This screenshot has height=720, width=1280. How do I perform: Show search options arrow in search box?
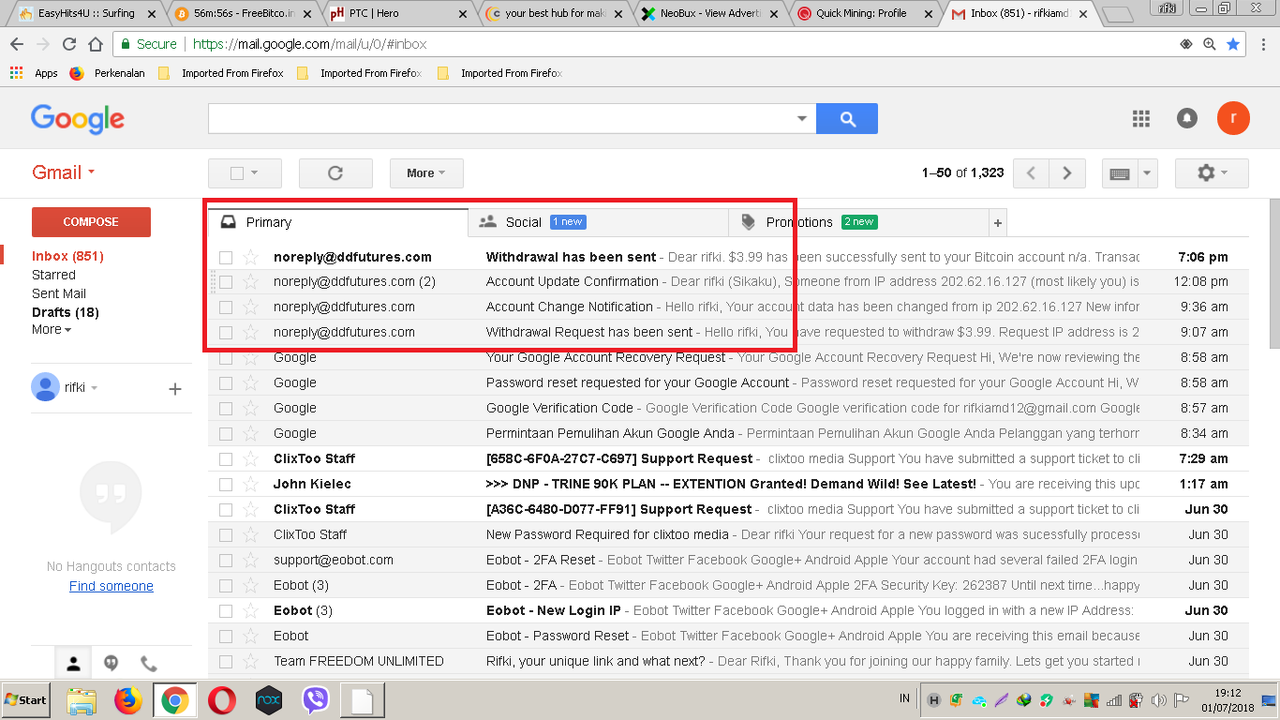(x=802, y=119)
